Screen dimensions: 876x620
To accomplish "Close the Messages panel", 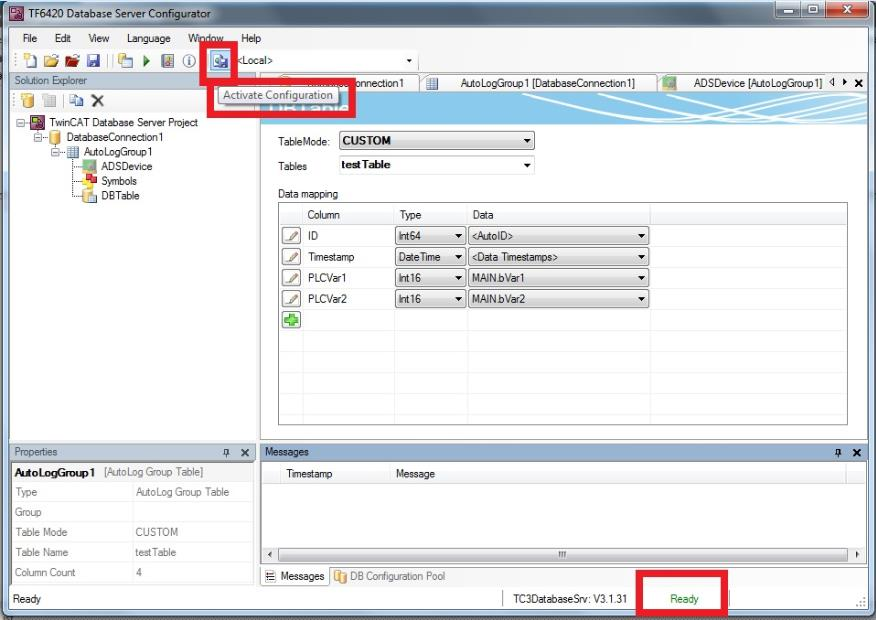I will coord(856,452).
